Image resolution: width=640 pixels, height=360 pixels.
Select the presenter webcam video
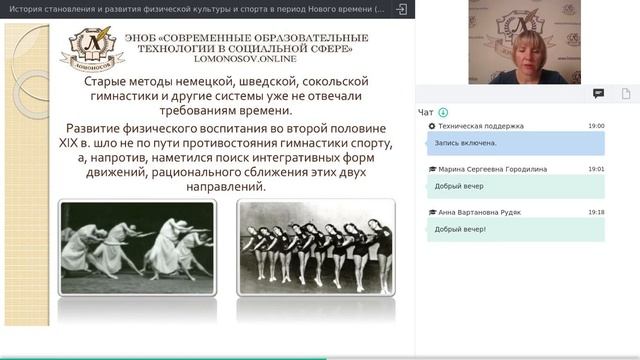click(x=524, y=42)
